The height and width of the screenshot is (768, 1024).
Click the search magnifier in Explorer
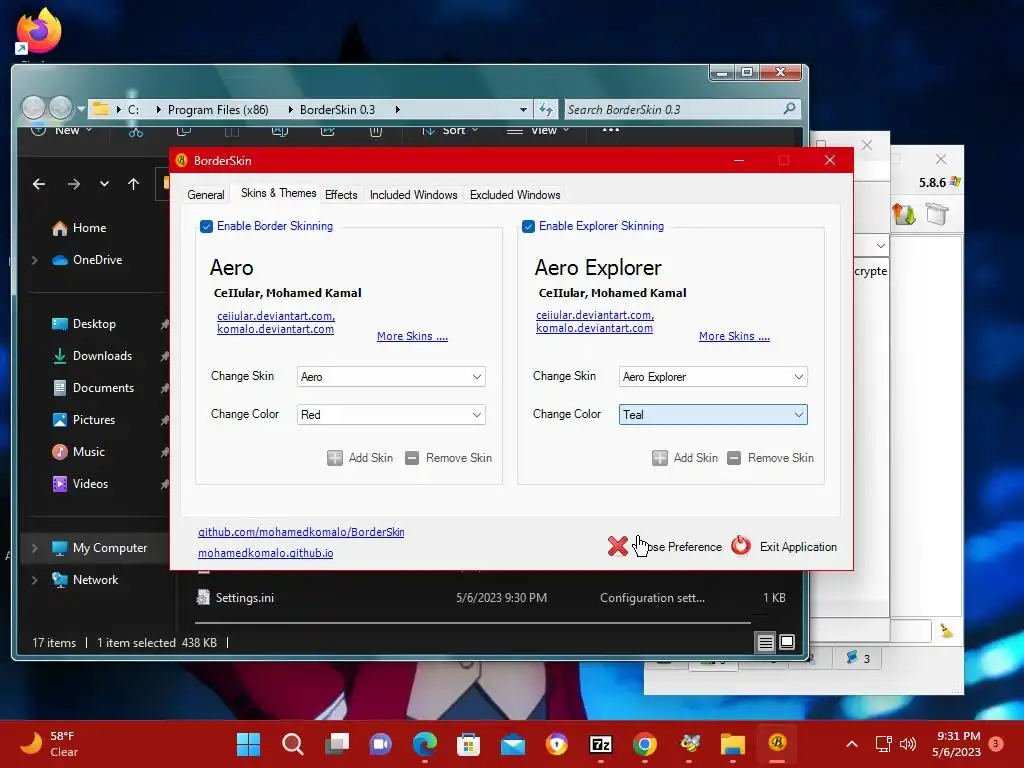click(x=790, y=109)
